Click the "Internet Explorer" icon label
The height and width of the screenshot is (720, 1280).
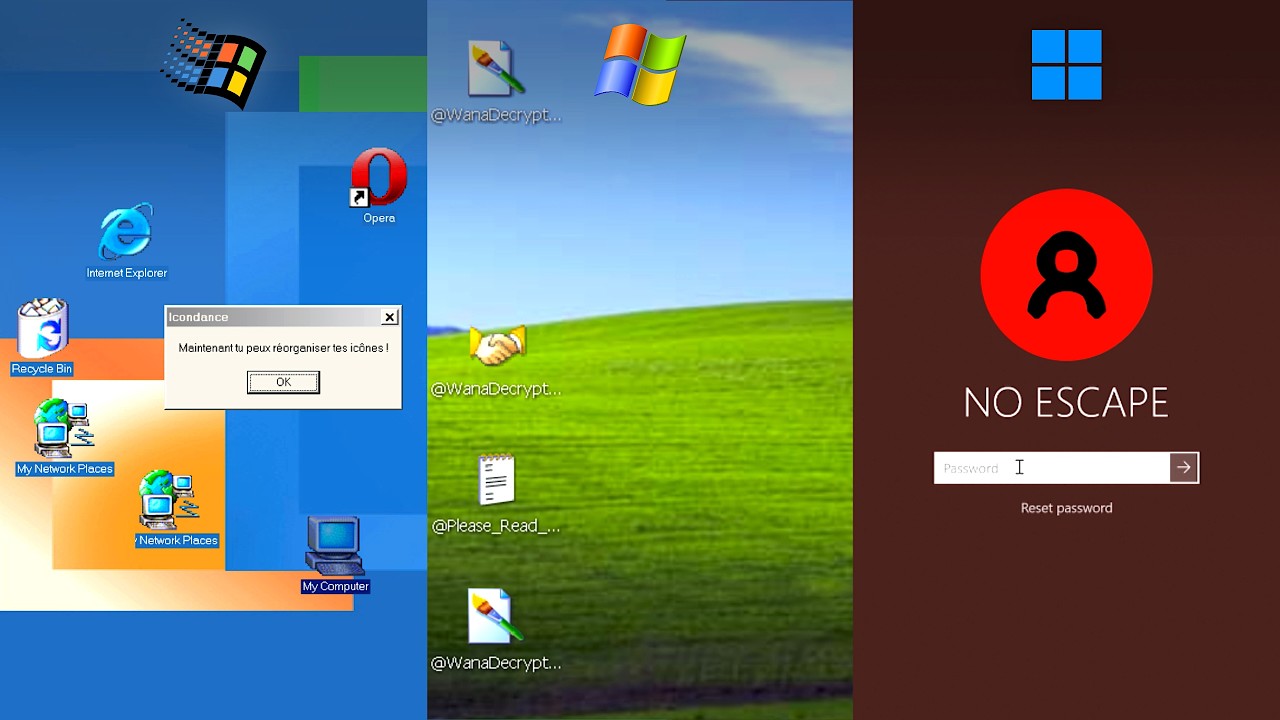pos(126,273)
